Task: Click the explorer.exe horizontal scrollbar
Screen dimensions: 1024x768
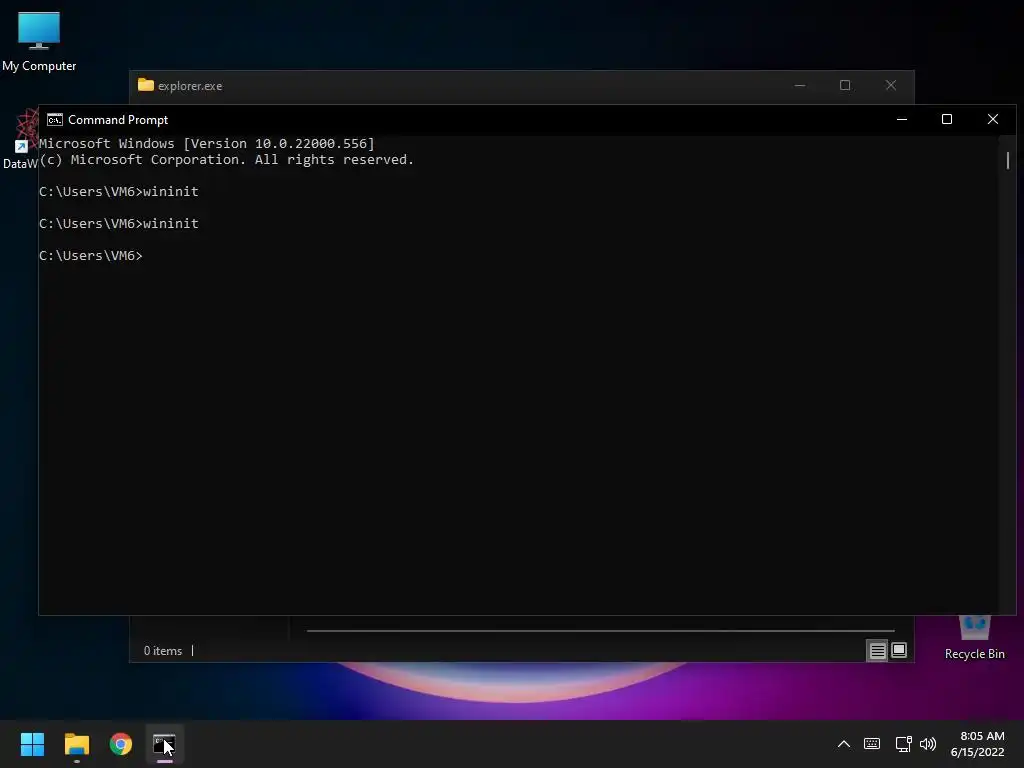Action: point(601,631)
